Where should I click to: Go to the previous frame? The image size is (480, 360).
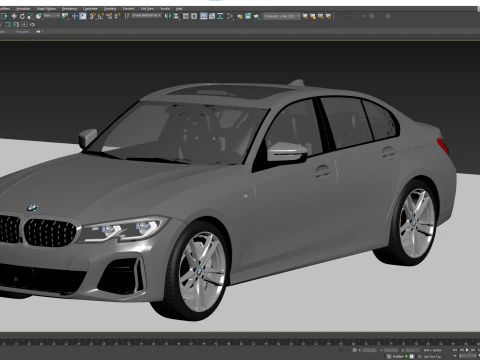click(462, 350)
